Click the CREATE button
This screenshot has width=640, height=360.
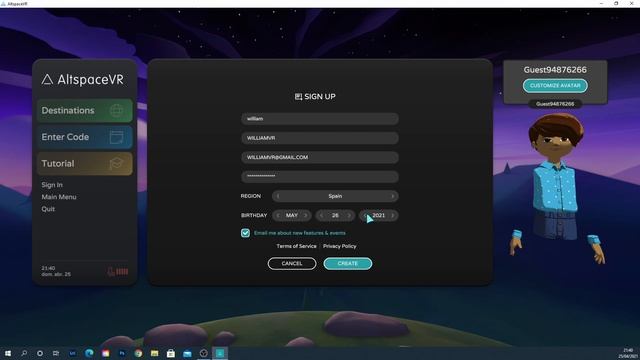pyautogui.click(x=348, y=264)
